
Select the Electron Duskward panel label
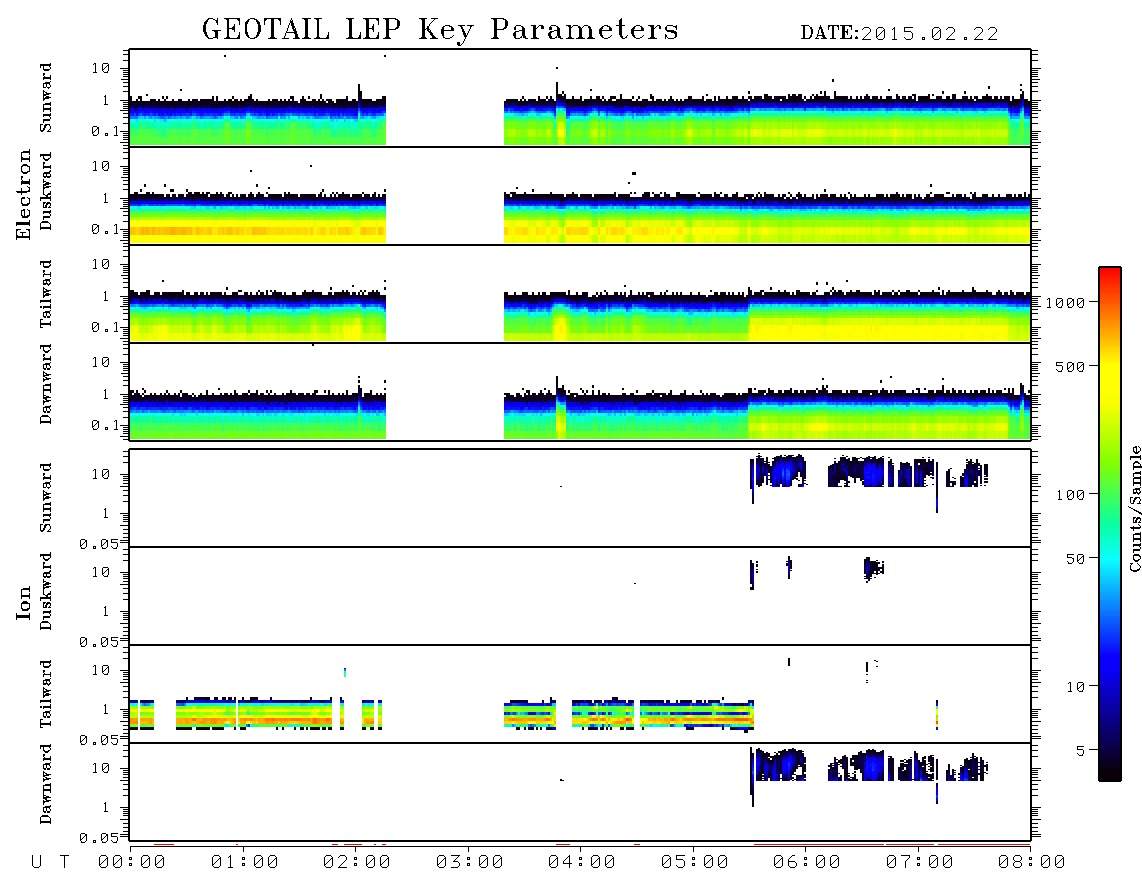[46, 191]
